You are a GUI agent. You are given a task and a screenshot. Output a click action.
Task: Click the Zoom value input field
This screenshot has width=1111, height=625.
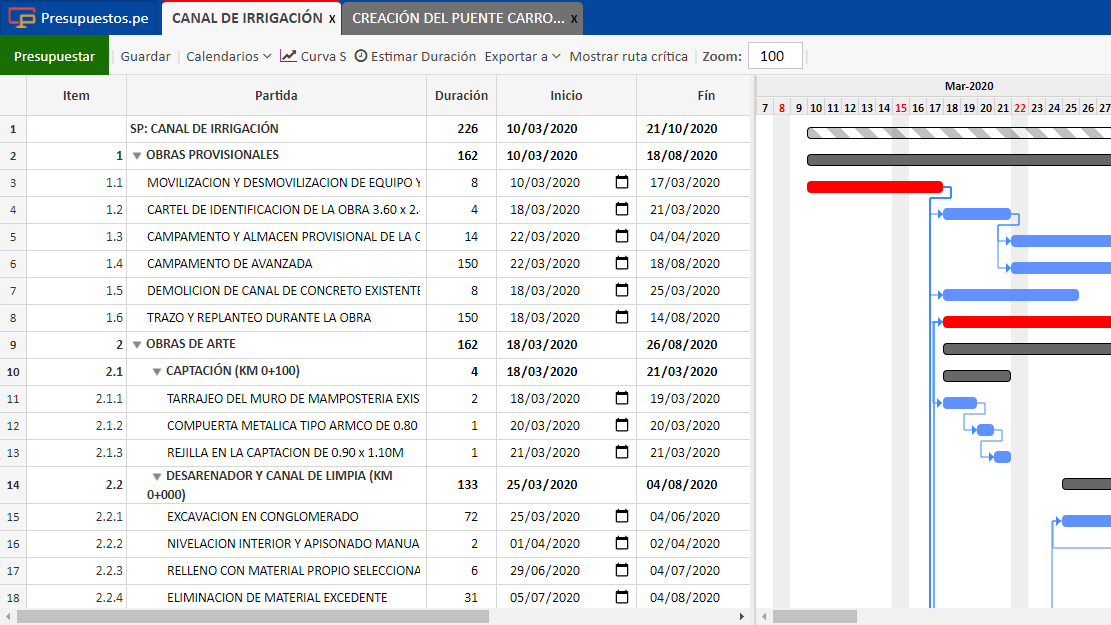pyautogui.click(x=775, y=56)
